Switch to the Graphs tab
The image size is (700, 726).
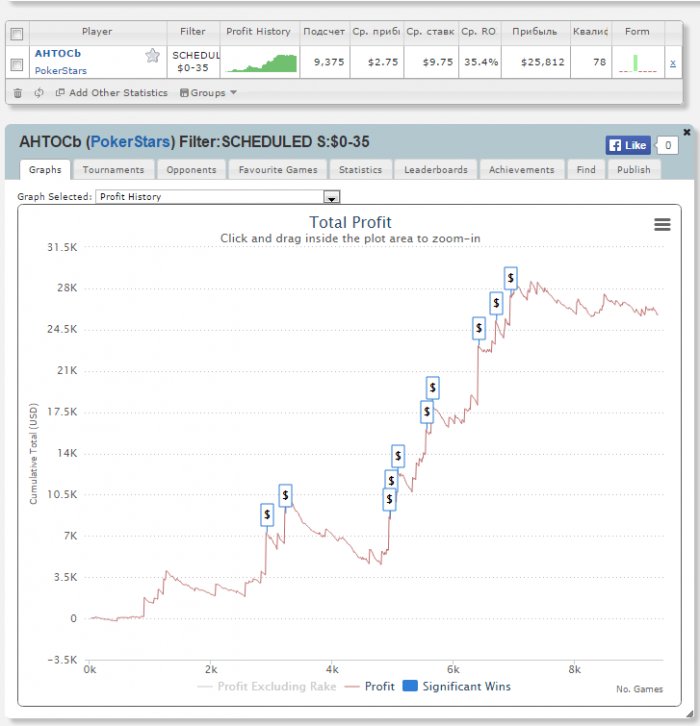click(x=45, y=169)
